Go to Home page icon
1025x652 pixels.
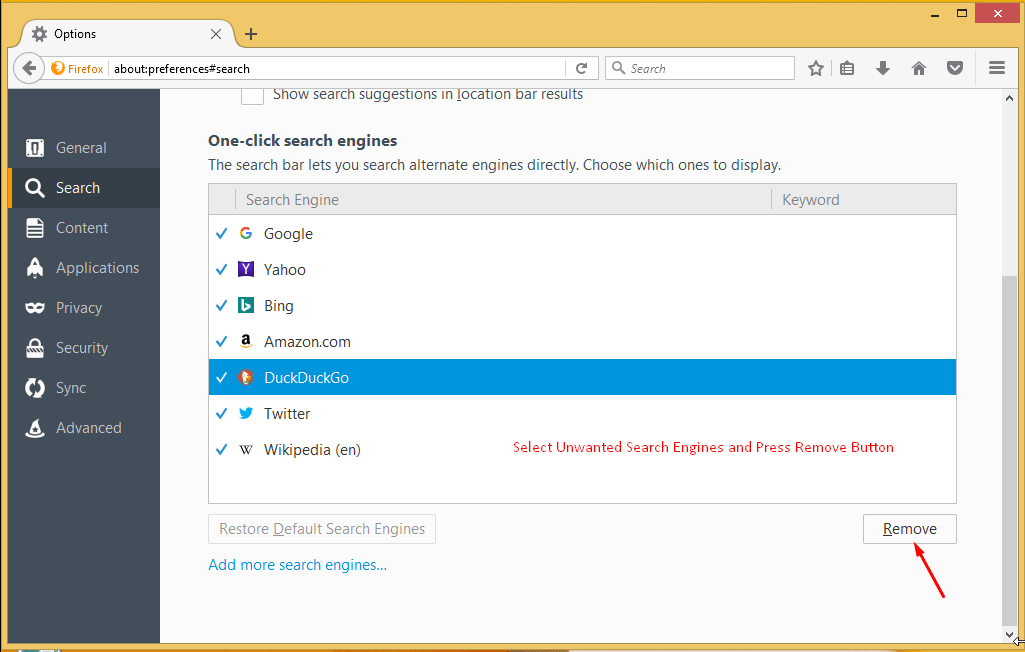tap(918, 68)
